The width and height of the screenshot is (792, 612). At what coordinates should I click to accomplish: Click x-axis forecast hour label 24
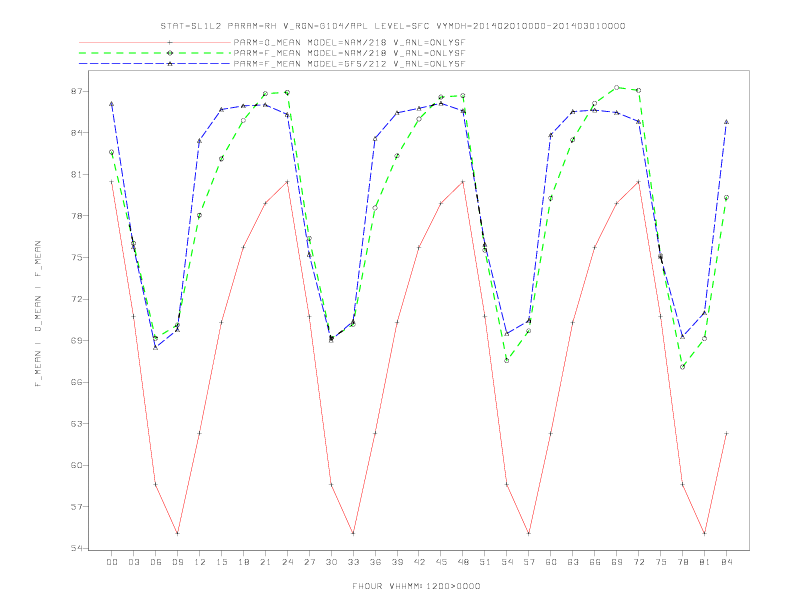tap(287, 562)
